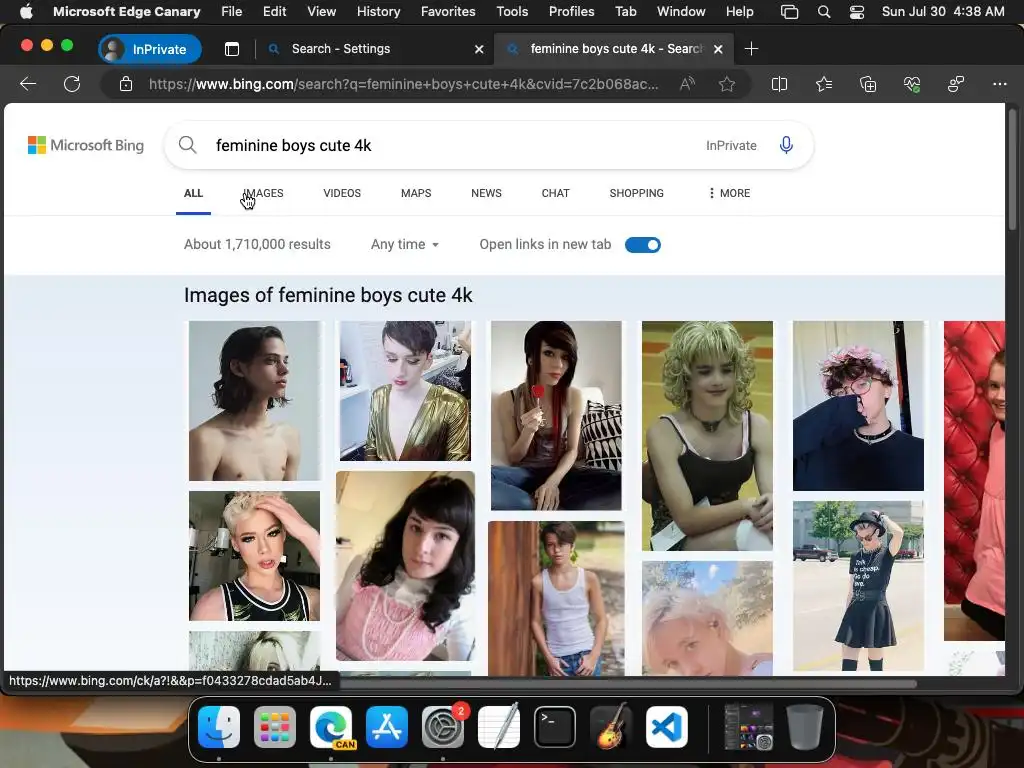Image resolution: width=1024 pixels, height=768 pixels.
Task: Close the feminine boys cute 4k tab
Action: coord(718,49)
